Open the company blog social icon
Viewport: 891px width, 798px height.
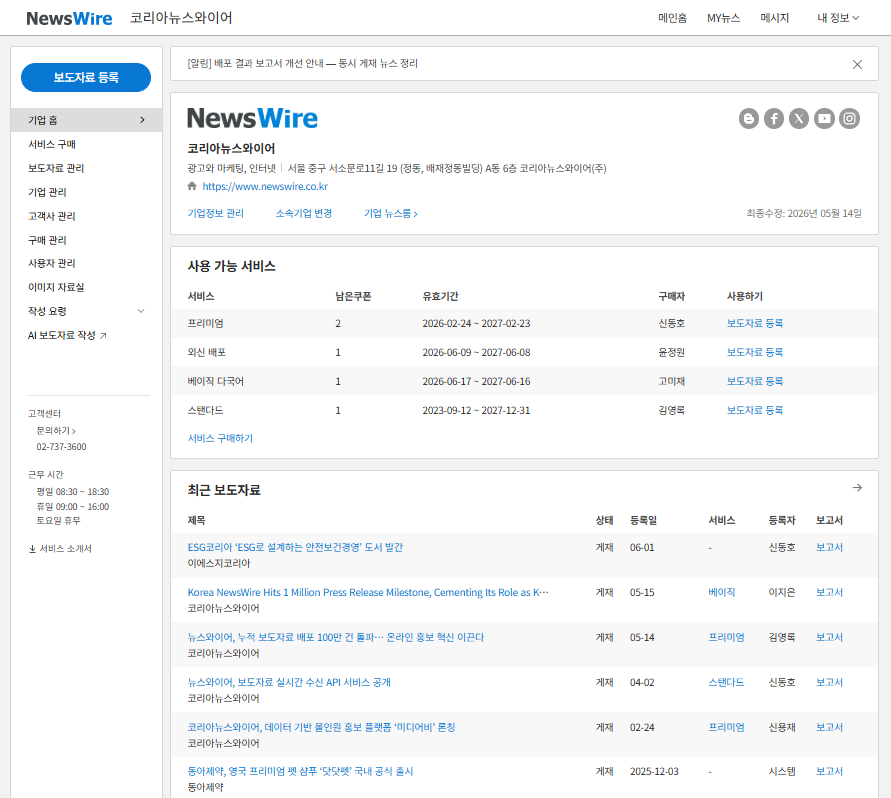pos(748,119)
